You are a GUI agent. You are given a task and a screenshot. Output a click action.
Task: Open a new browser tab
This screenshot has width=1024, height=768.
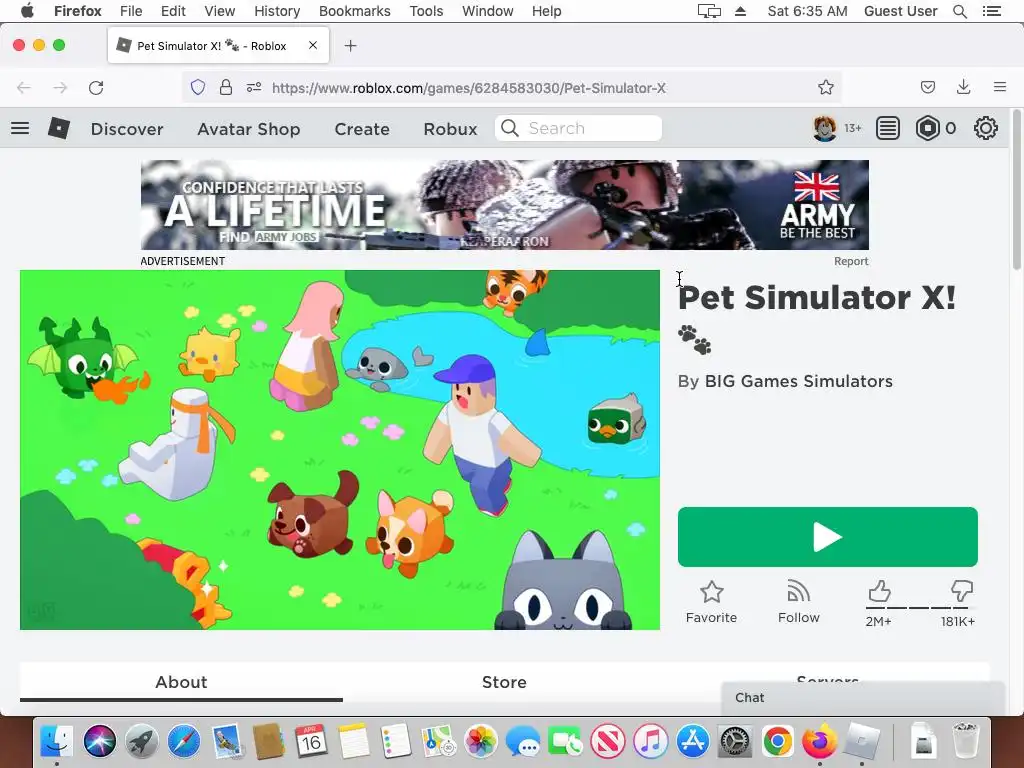tap(351, 46)
